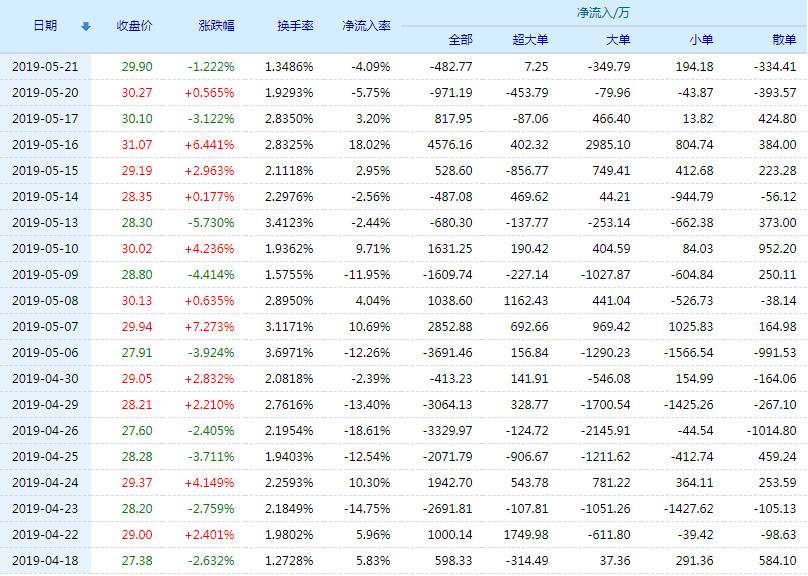This screenshot has width=808, height=576.
Task: Click turnover rate 3.4123%
Action: (x=289, y=223)
